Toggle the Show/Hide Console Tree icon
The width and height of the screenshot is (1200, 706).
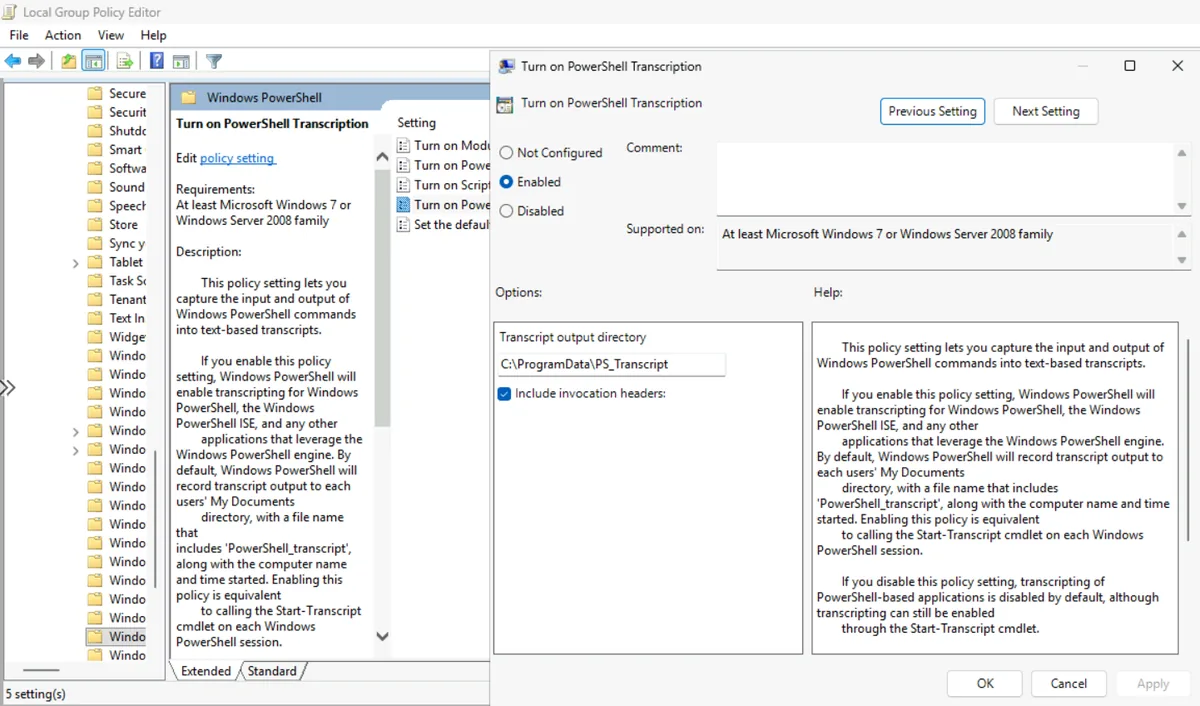[x=94, y=61]
